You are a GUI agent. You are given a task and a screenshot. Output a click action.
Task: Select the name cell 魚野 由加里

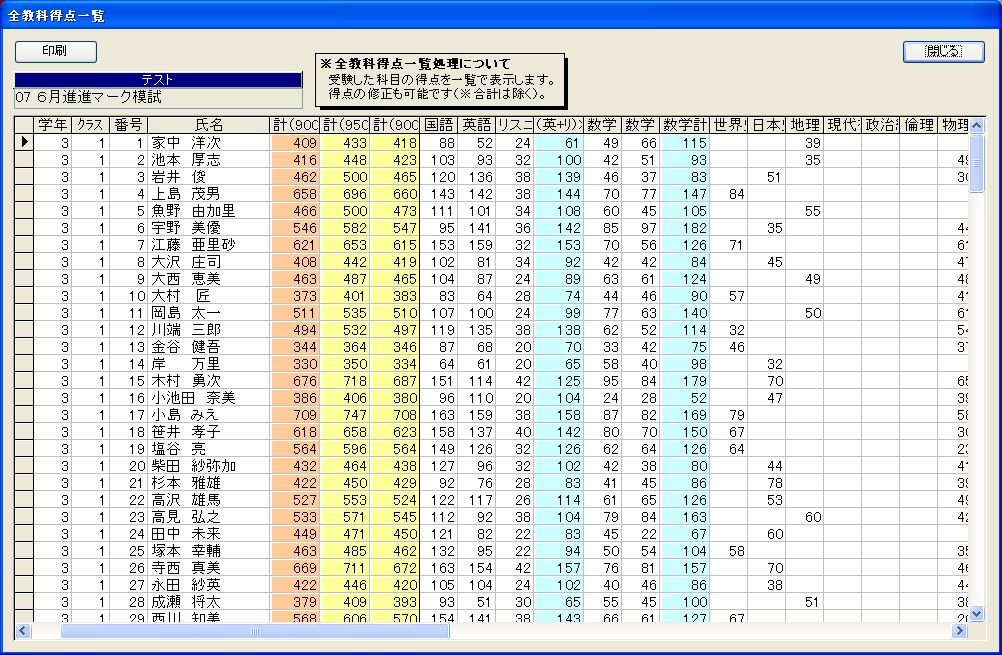pos(208,211)
